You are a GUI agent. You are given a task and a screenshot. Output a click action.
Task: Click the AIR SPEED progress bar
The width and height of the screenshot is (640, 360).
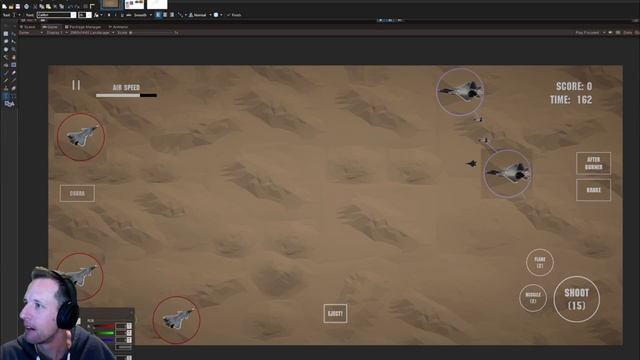[127, 95]
